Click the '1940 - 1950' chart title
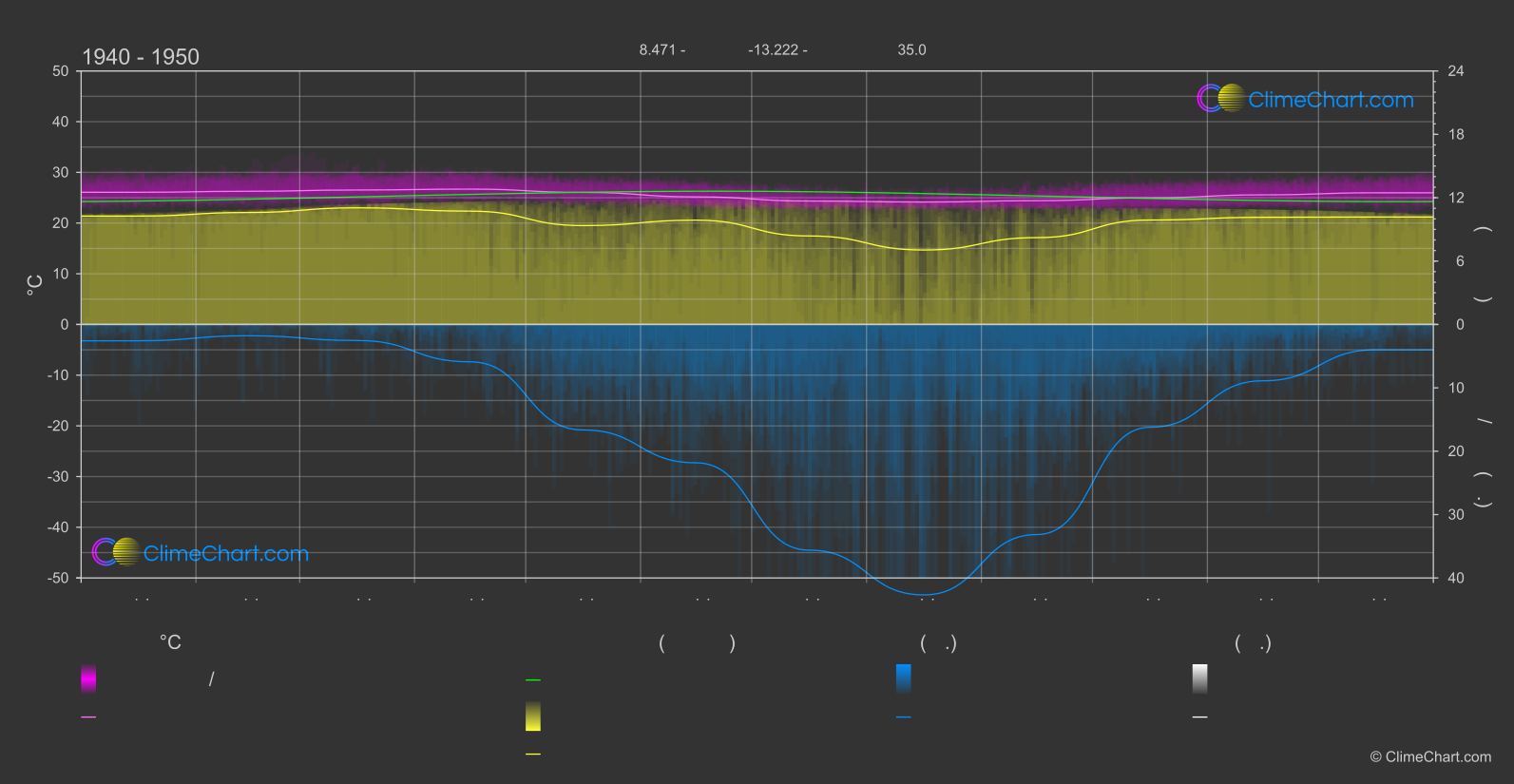The height and width of the screenshot is (784, 1514). (141, 57)
